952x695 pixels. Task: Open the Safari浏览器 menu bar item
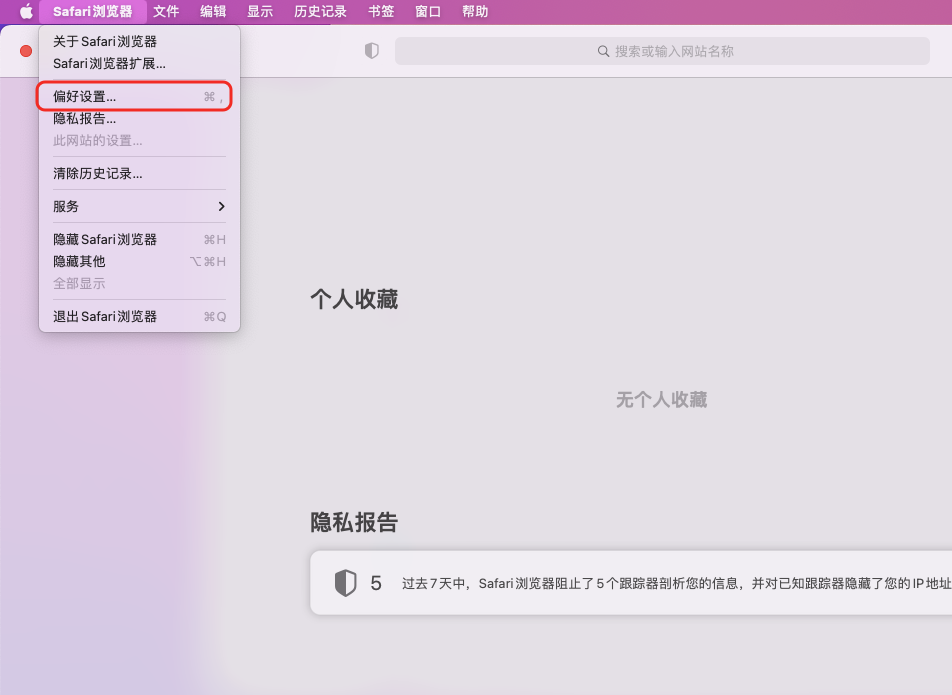tap(92, 12)
